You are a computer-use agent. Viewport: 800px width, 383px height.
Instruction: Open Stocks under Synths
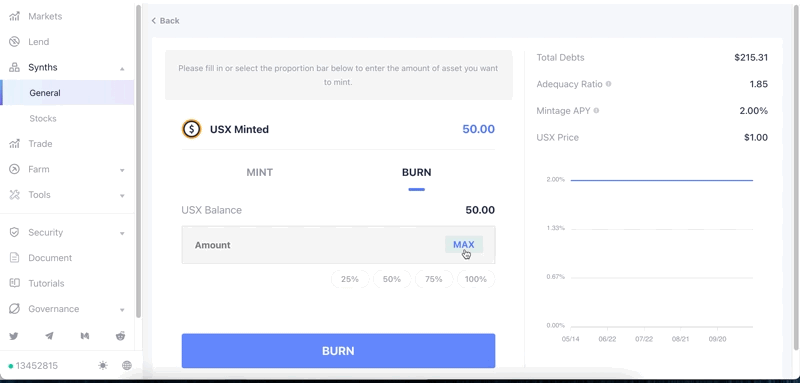tap(43, 118)
